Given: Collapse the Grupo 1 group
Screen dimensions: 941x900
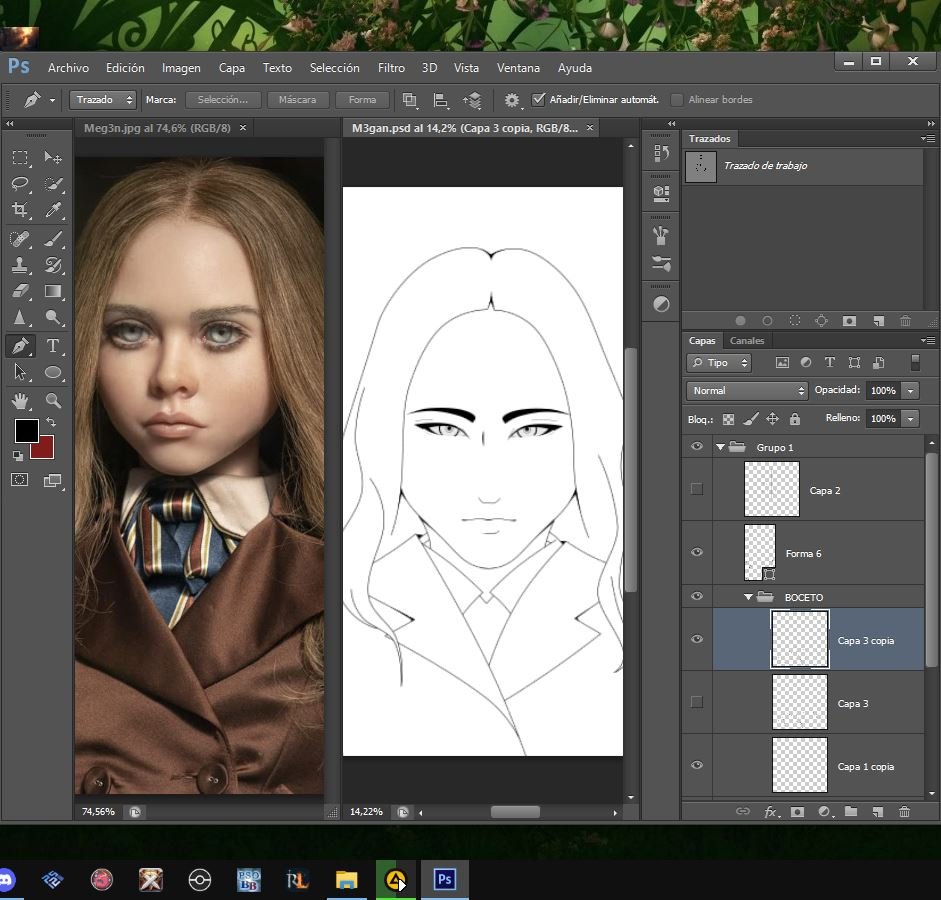Looking at the screenshot, I should click(x=720, y=447).
